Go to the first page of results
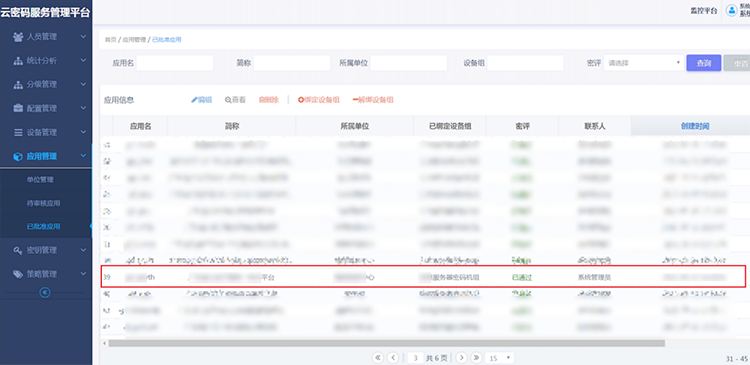750x365 pixels. [x=378, y=357]
